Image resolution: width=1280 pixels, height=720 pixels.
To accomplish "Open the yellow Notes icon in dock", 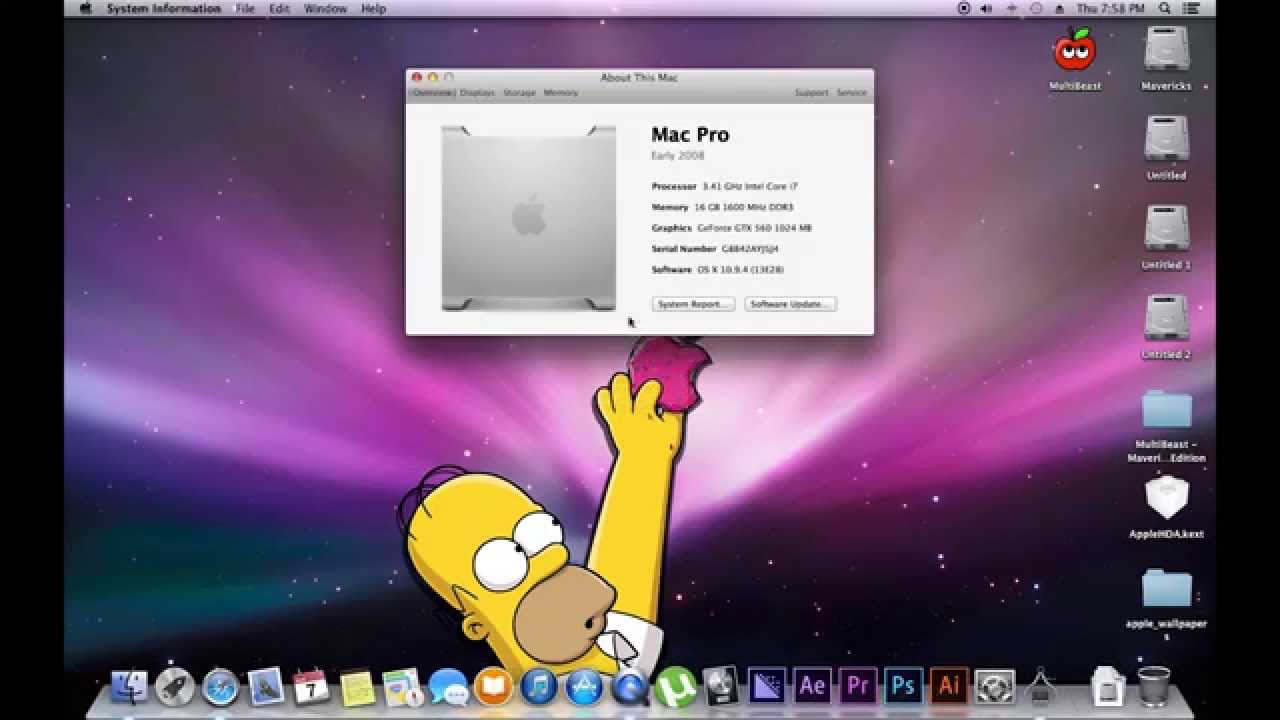I will 357,687.
